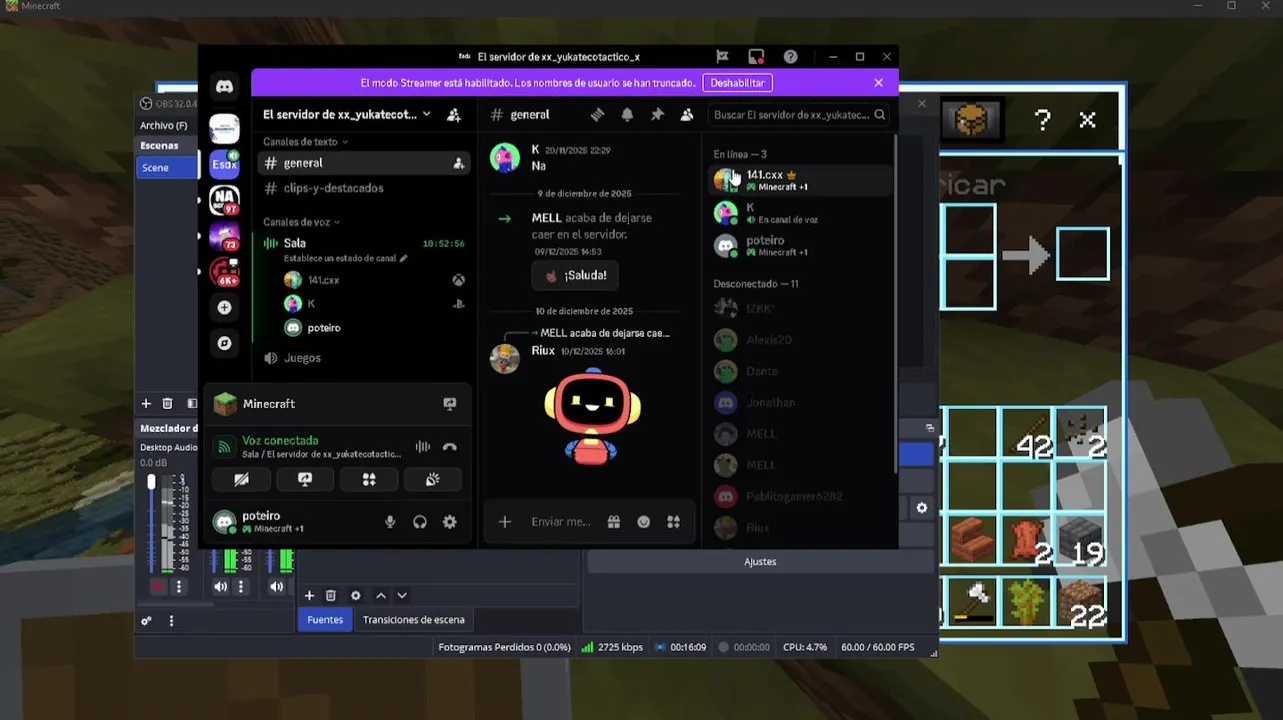Collapse Canales de voz category

[301, 222]
